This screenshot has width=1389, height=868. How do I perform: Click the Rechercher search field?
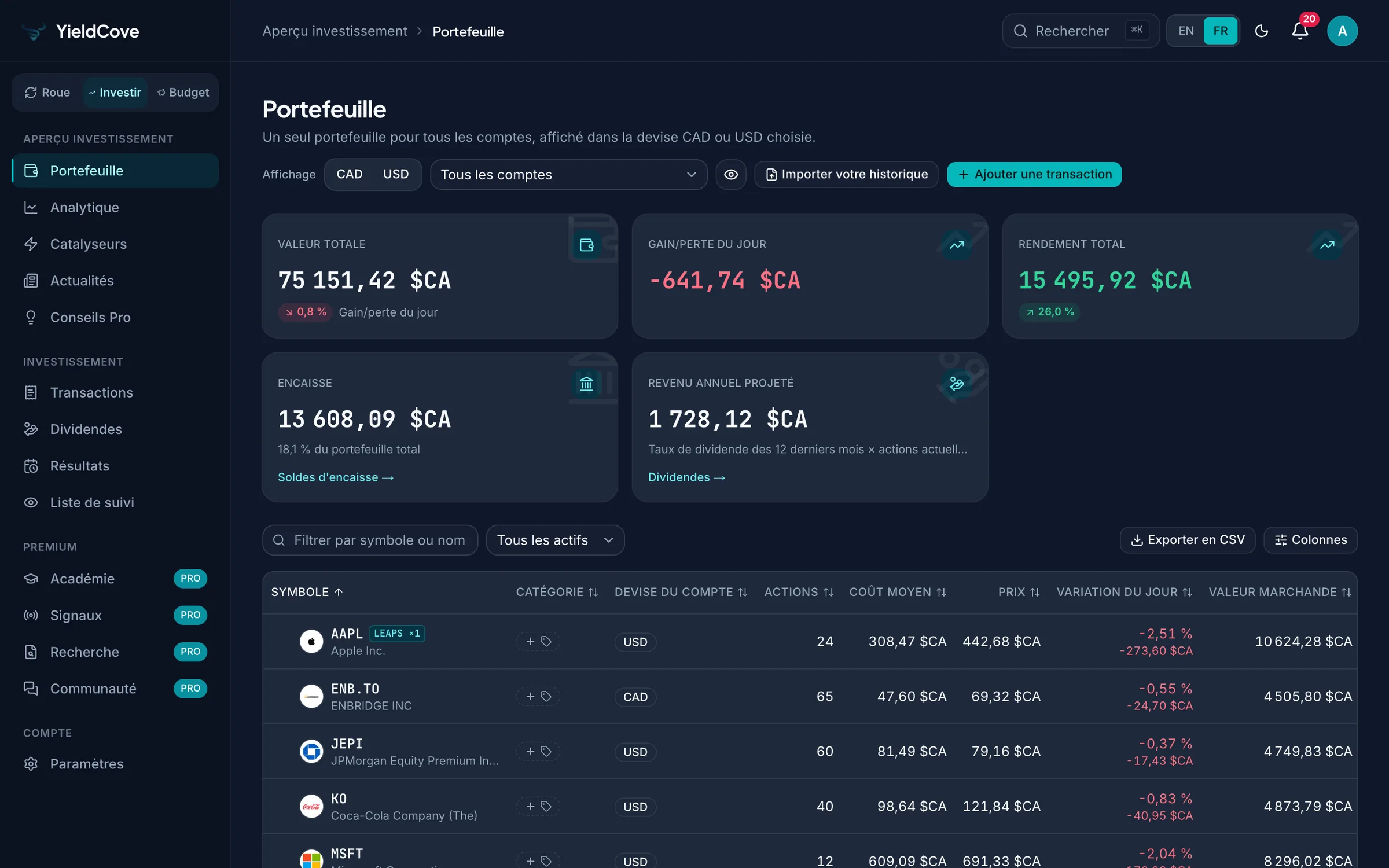[x=1081, y=31]
